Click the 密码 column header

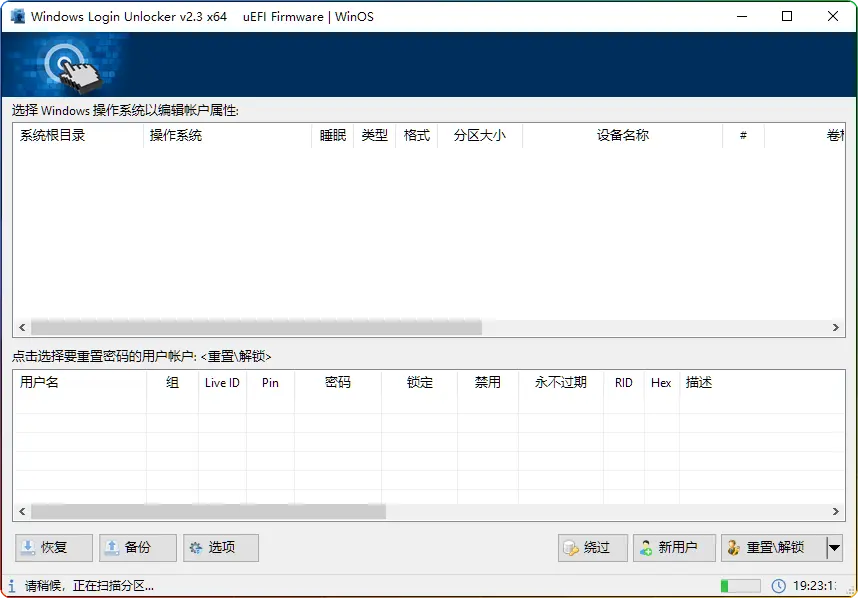pos(338,382)
